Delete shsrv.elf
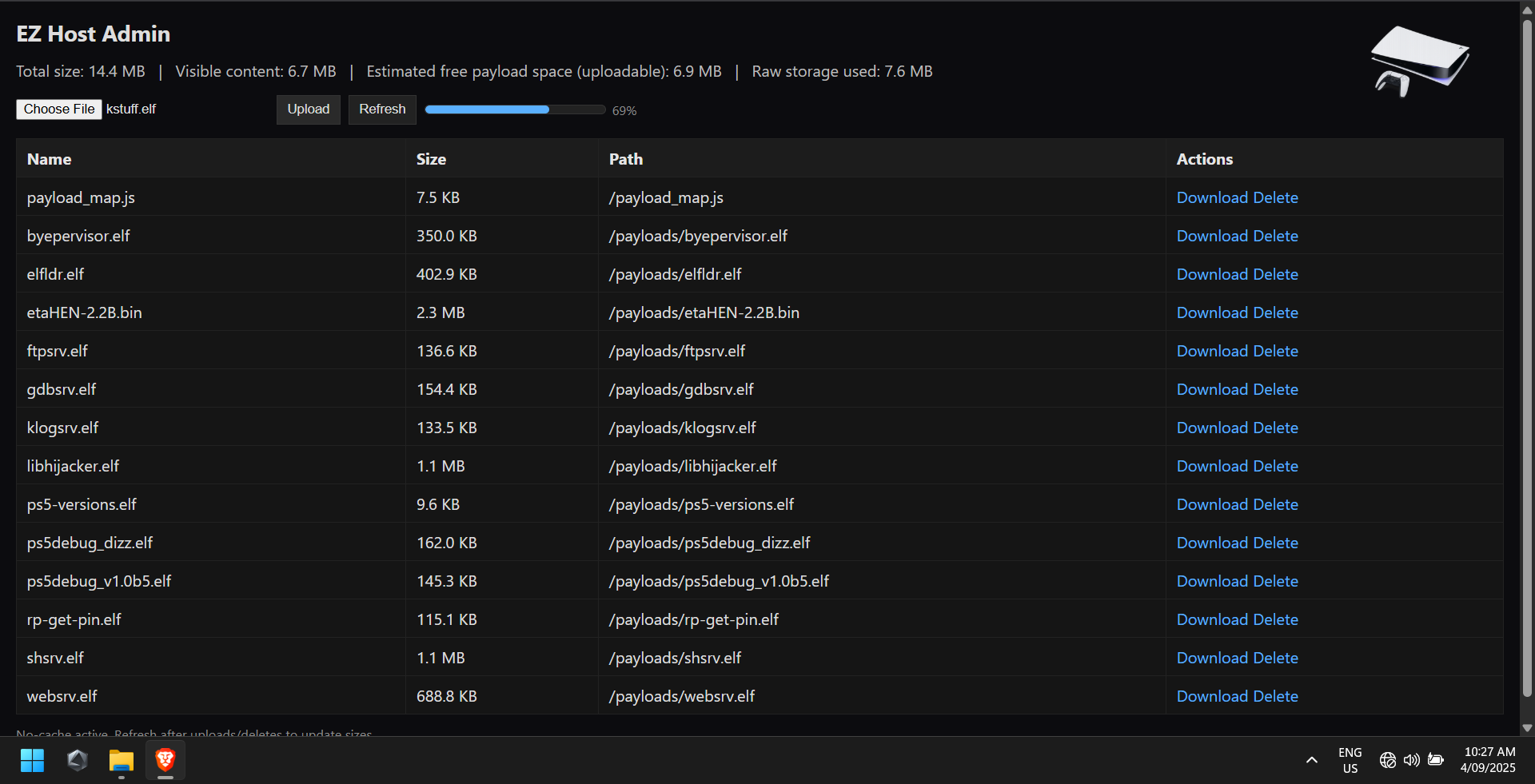 coord(1275,658)
